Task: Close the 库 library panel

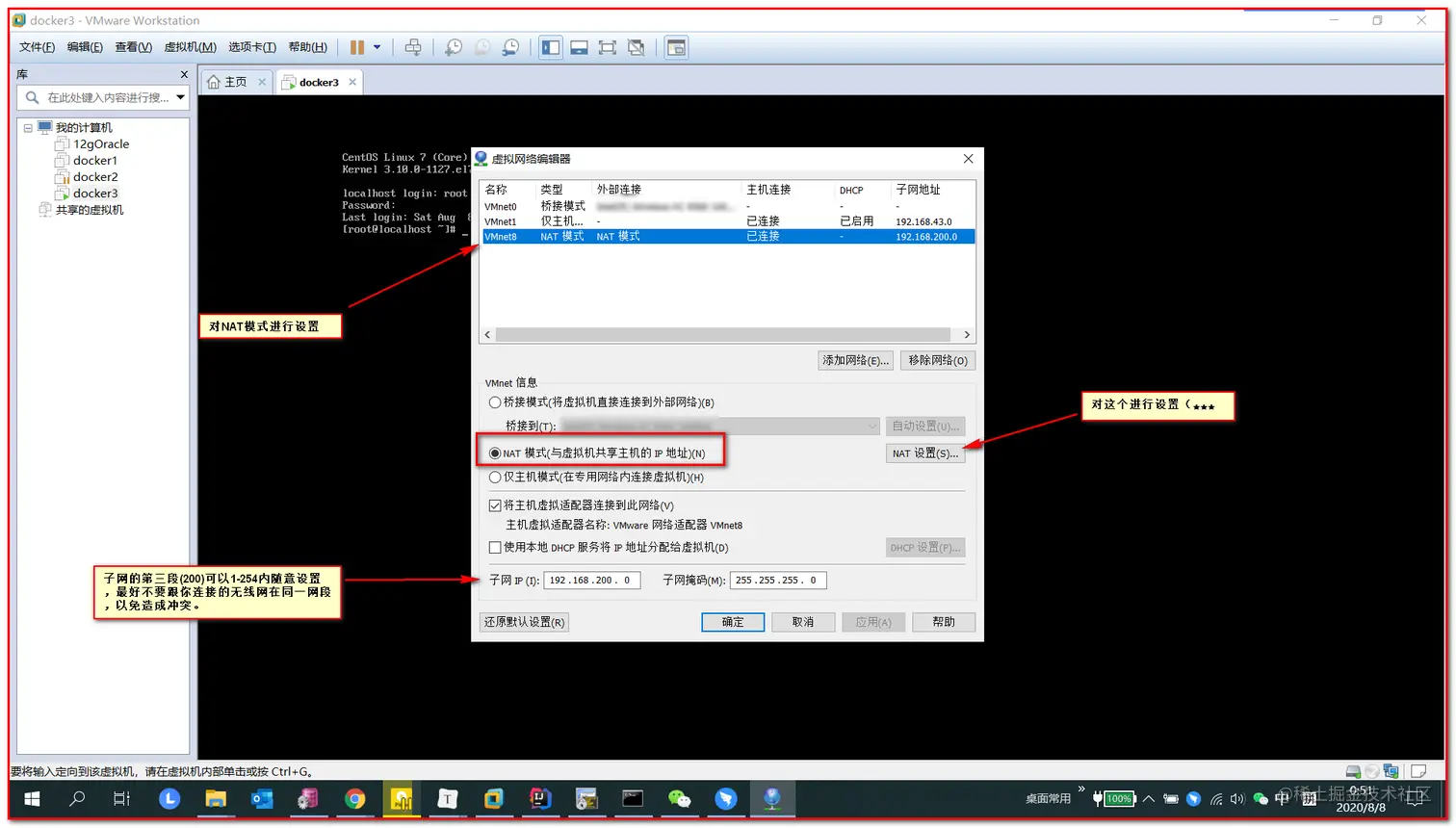Action: pyautogui.click(x=184, y=74)
